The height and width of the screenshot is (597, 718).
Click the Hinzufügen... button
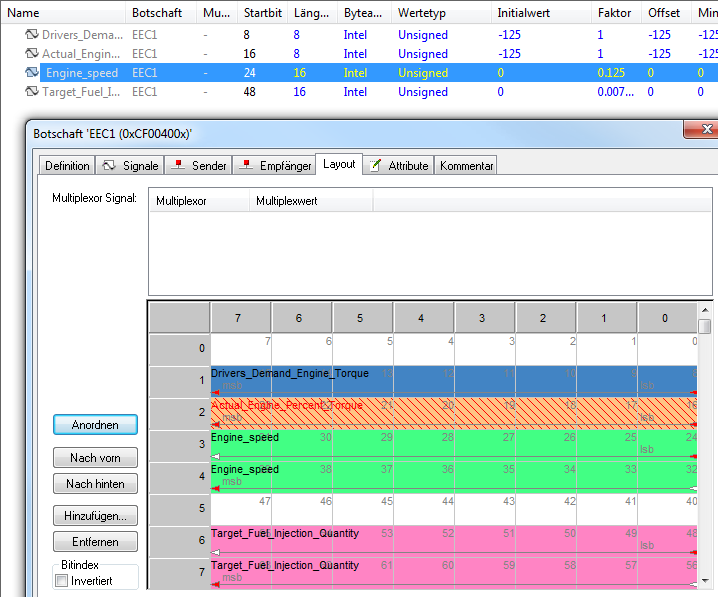pyautogui.click(x=96, y=516)
